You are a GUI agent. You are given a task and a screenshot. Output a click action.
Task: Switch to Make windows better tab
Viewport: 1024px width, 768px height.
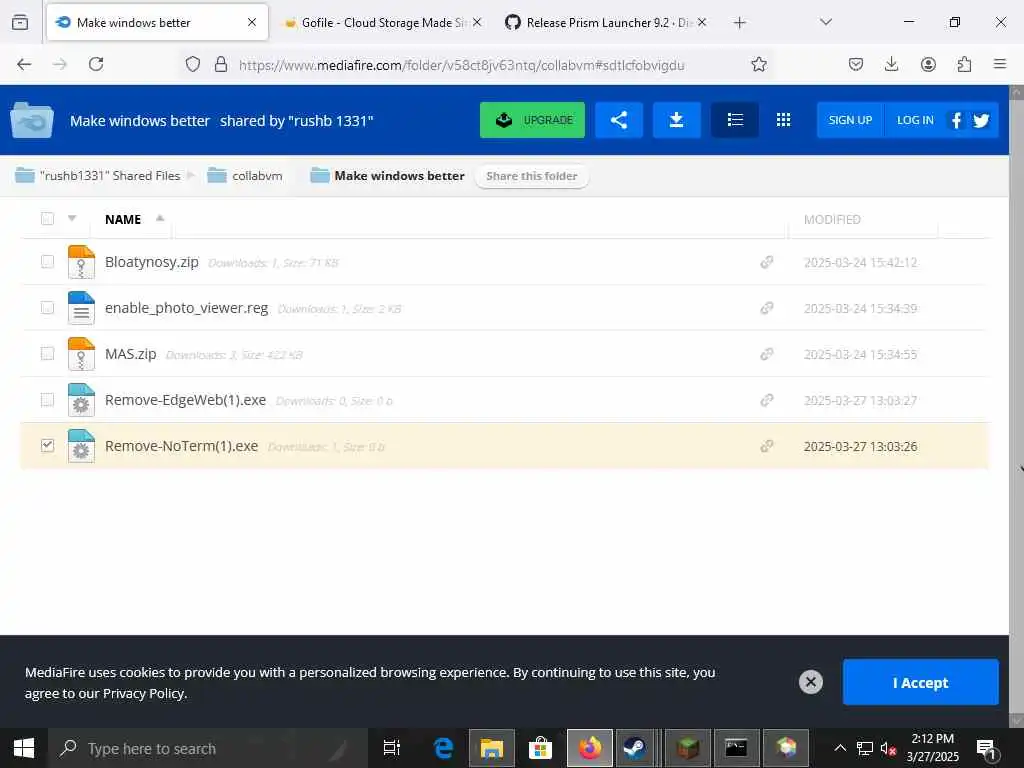[157, 22]
